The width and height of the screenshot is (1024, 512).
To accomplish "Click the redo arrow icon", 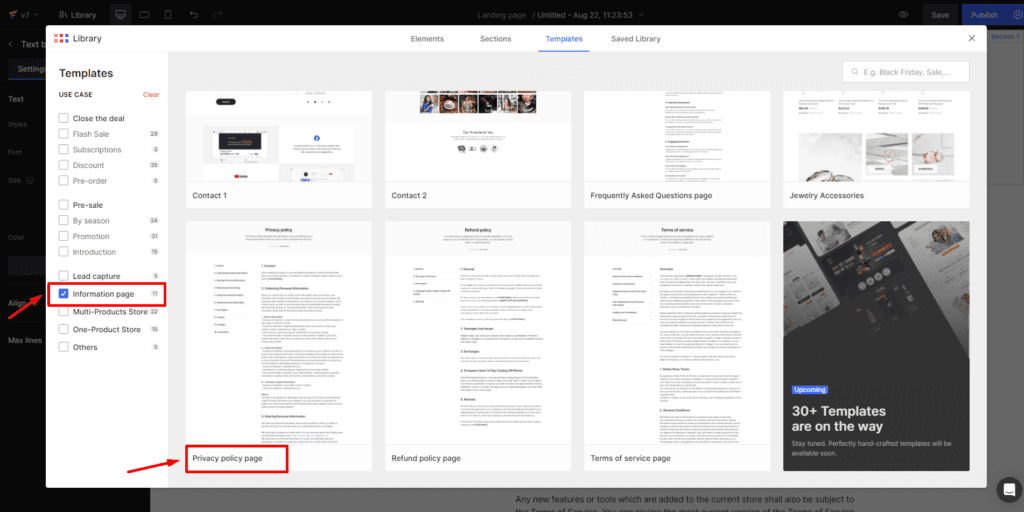I will pos(217,14).
